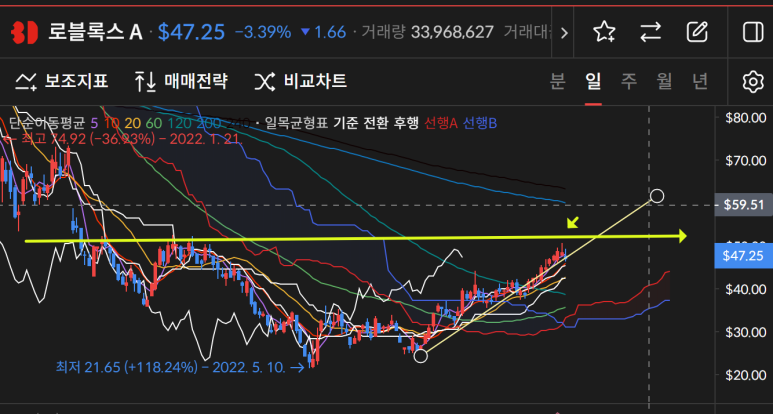Screen dimensions: 773x414
Task: Select the trendline's lower circle handle
Action: [420, 355]
